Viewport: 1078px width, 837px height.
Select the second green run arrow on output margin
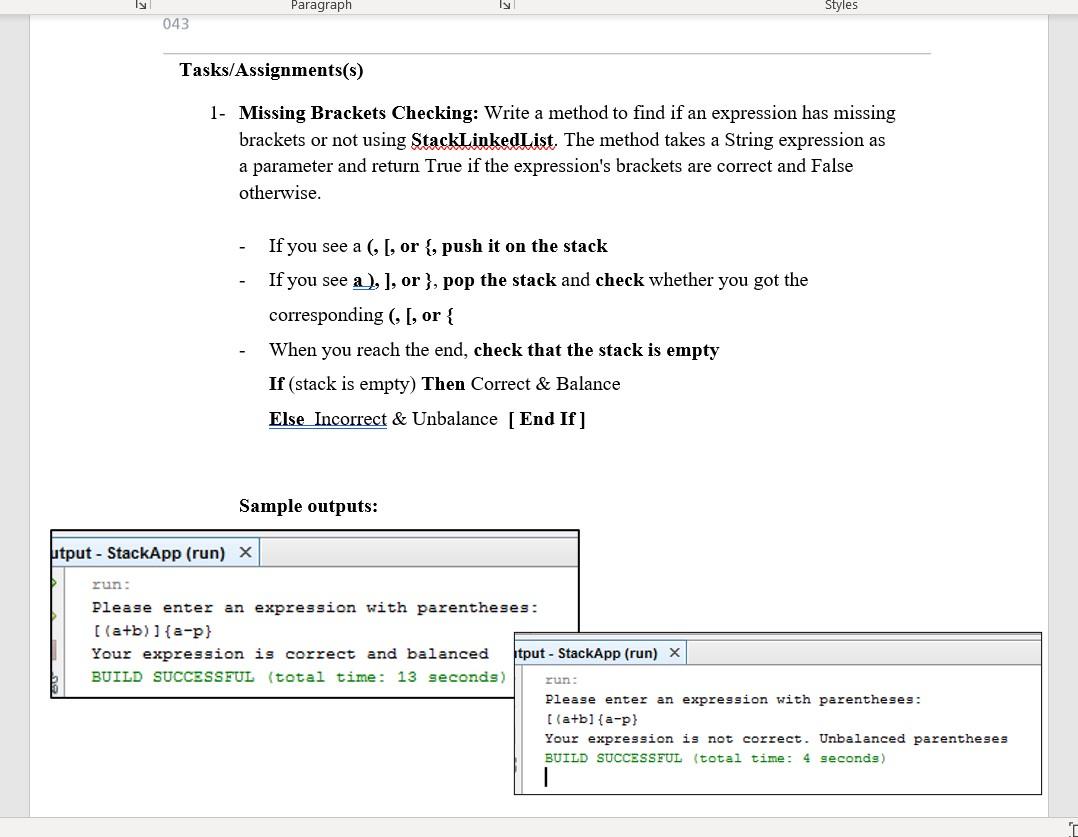click(55, 617)
